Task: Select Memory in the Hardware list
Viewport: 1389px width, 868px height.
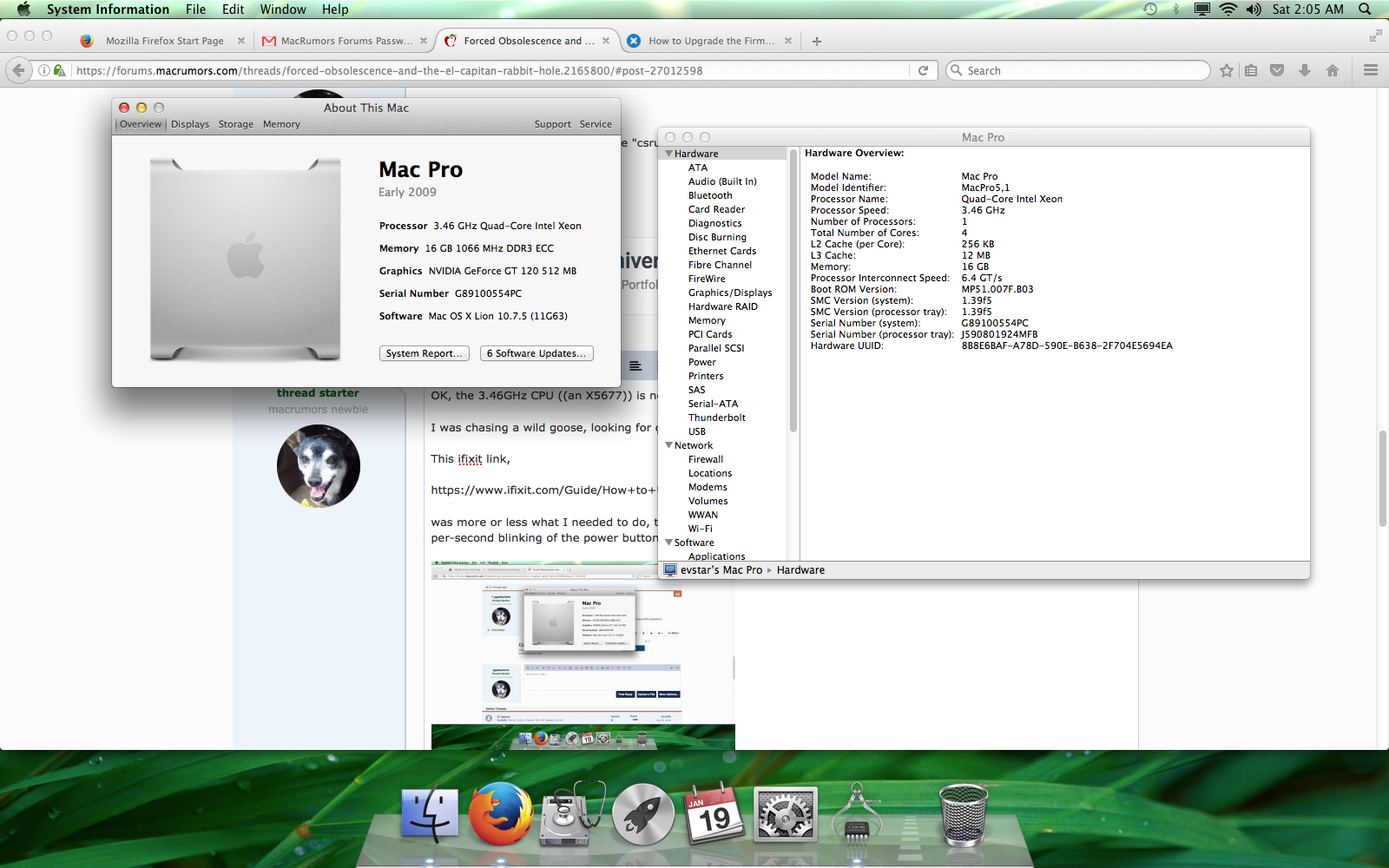Action: pyautogui.click(x=707, y=320)
